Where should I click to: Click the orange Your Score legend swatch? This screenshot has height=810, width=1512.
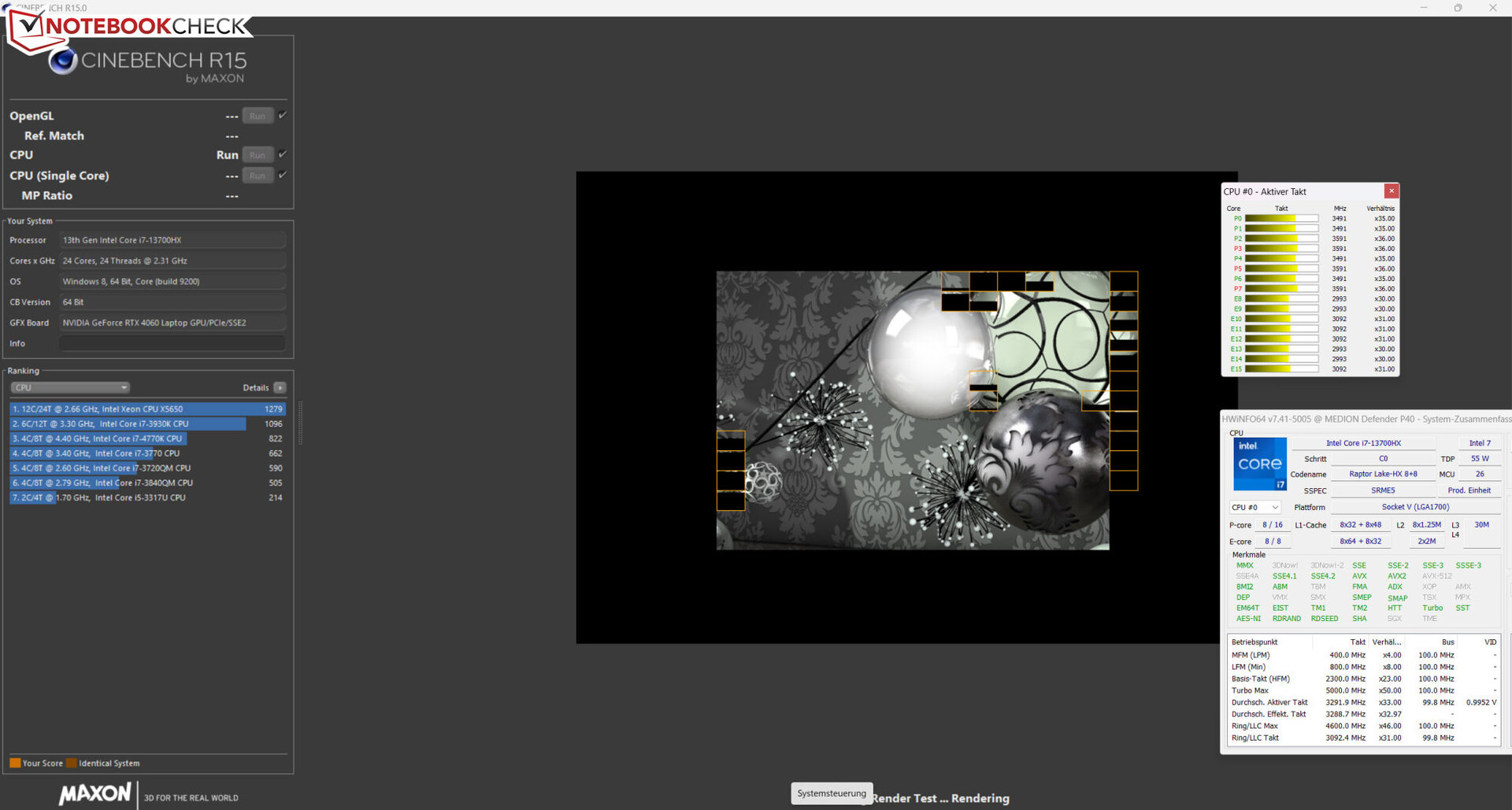click(x=15, y=763)
